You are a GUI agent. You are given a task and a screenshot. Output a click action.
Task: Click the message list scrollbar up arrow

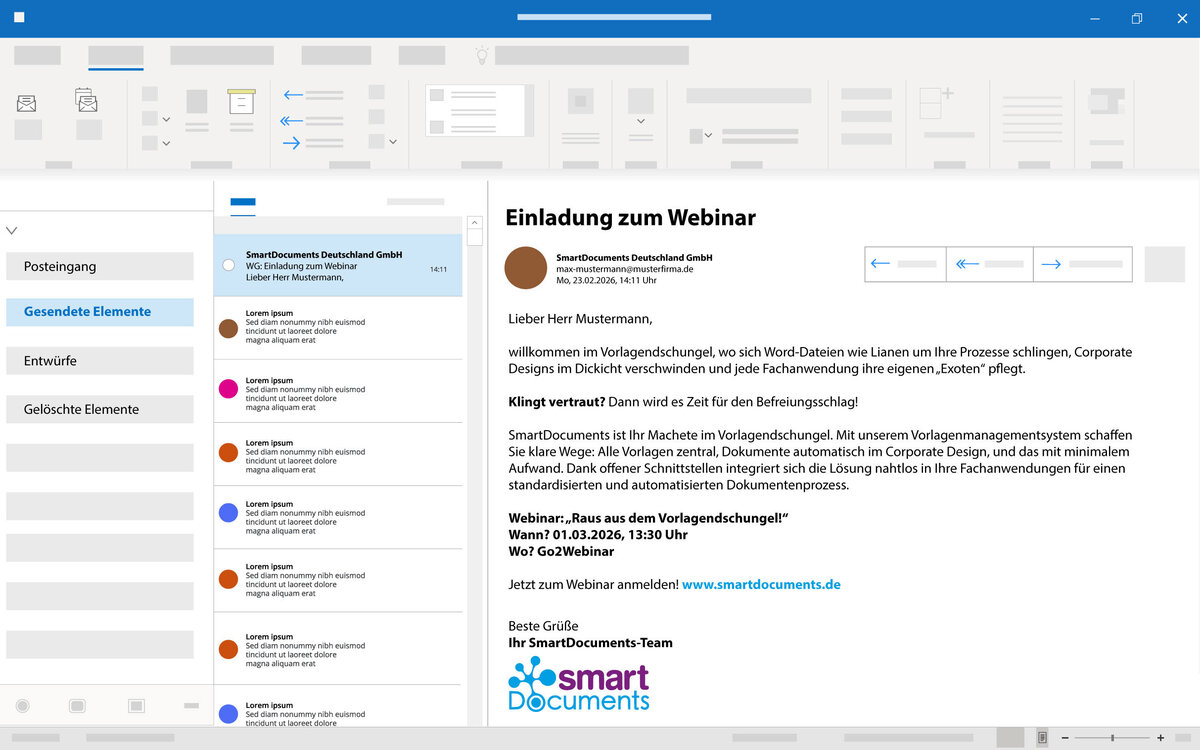[x=475, y=224]
